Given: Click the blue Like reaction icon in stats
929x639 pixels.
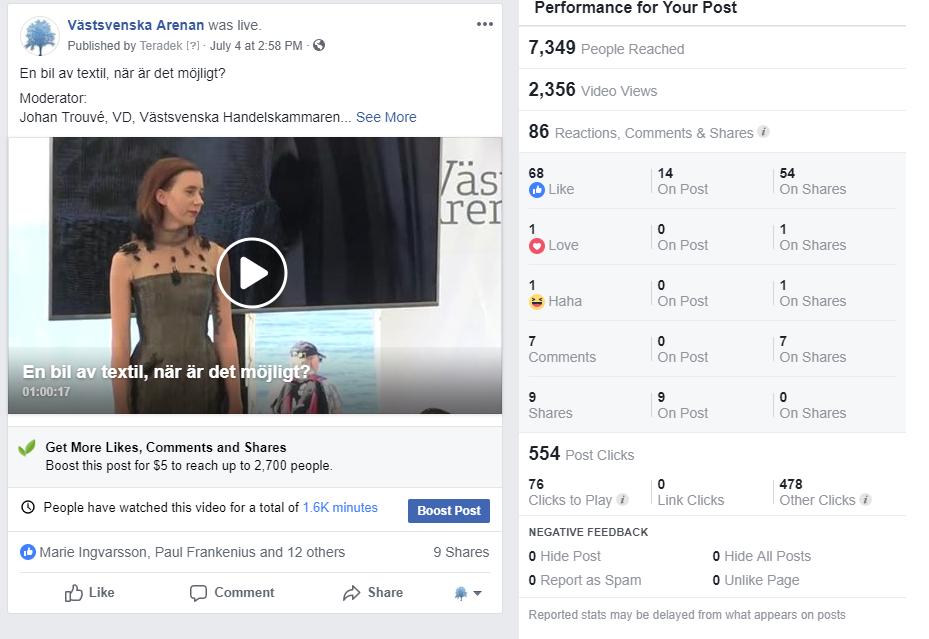Looking at the screenshot, I should [537, 190].
